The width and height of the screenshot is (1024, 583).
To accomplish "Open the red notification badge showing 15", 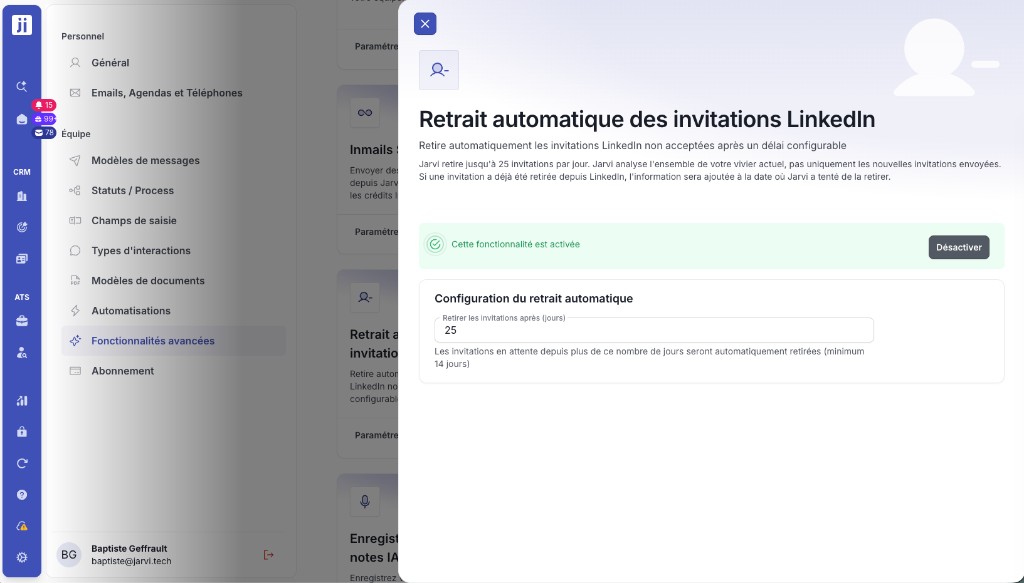I will coord(44,105).
